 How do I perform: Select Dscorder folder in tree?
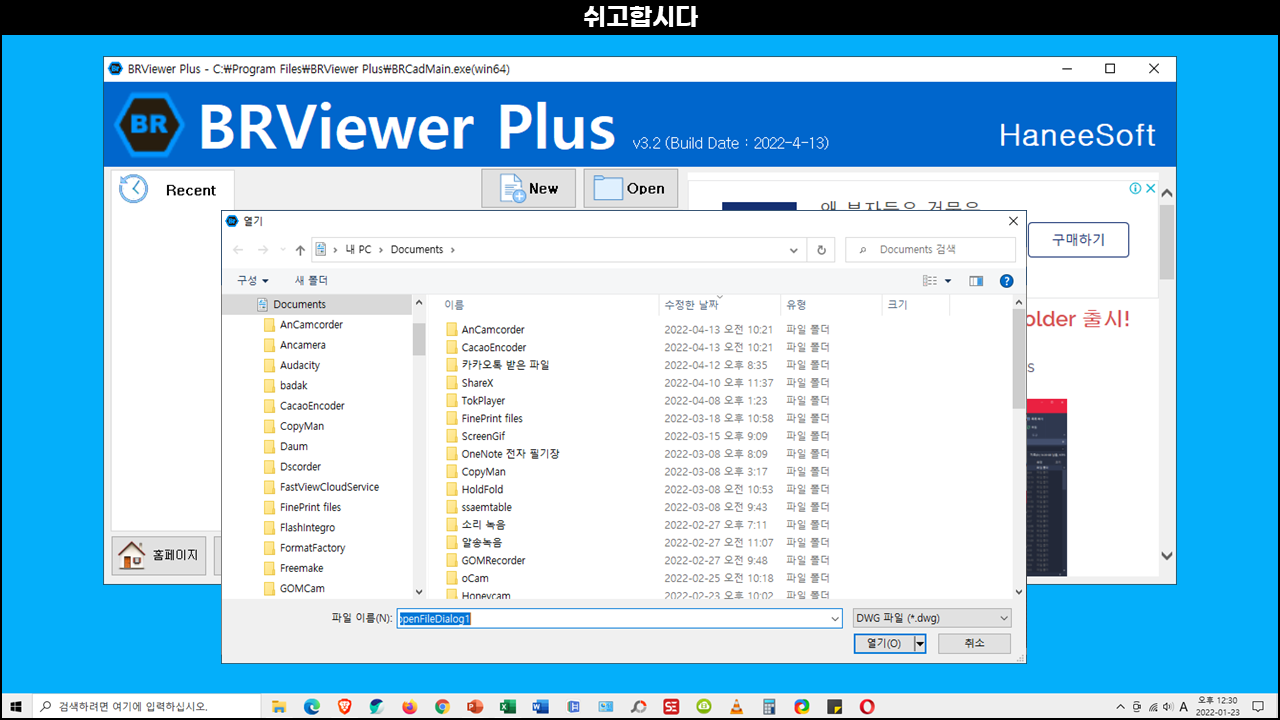299,467
